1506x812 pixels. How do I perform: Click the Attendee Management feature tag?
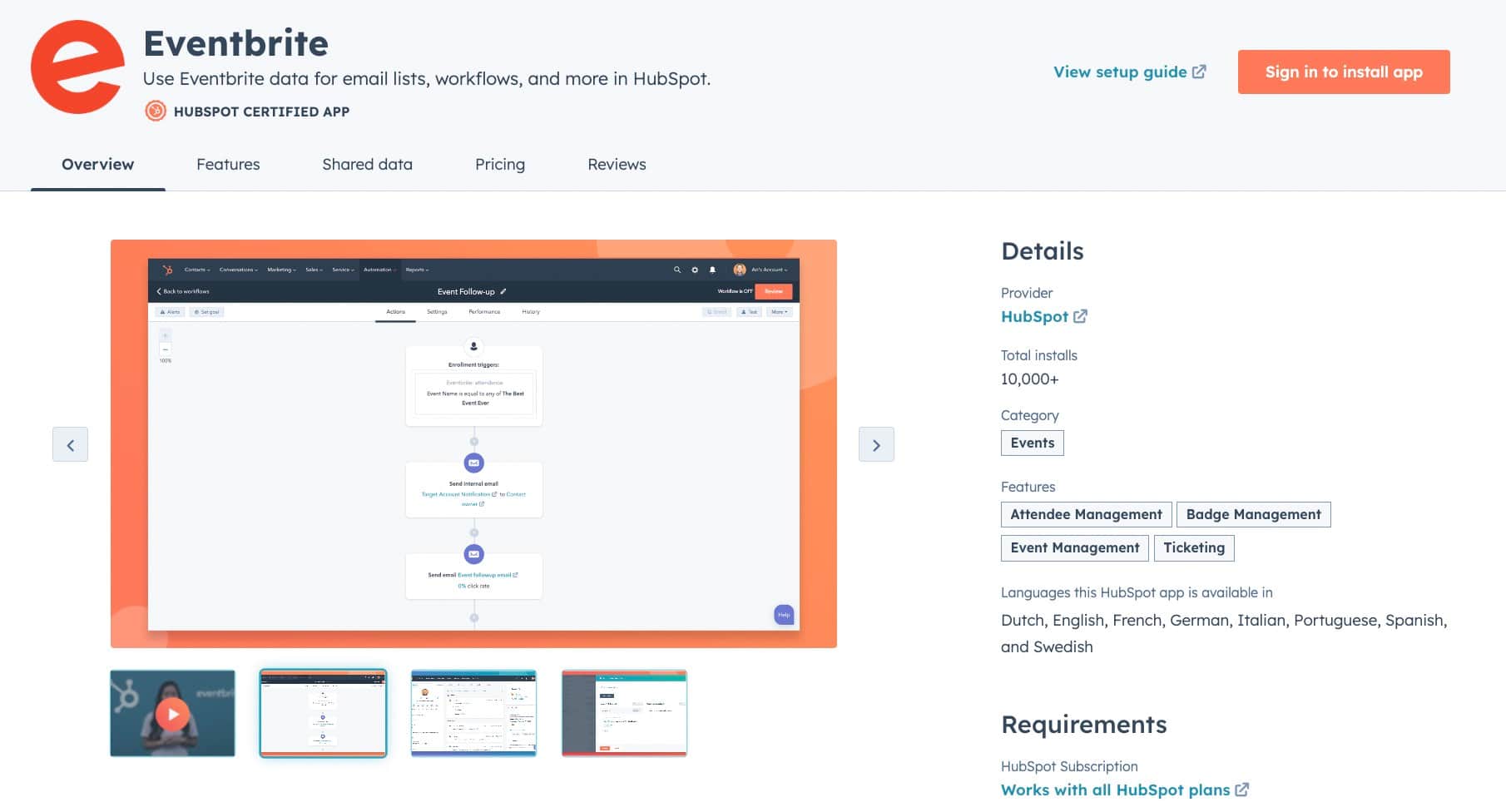(1086, 514)
